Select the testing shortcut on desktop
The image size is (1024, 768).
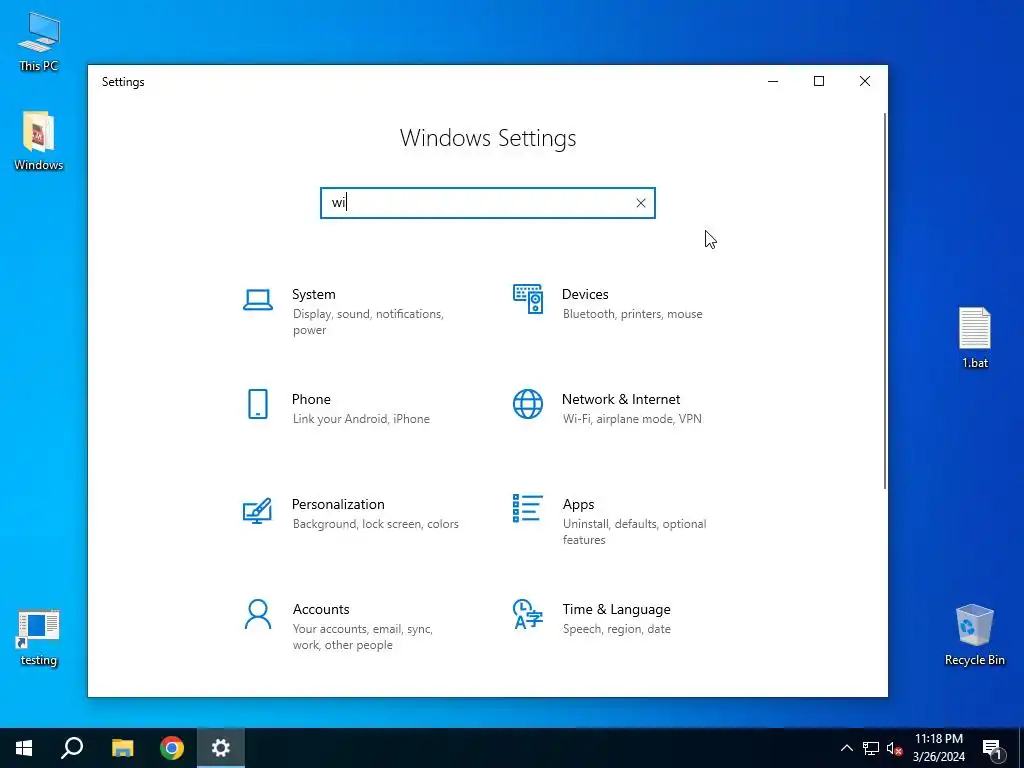coord(39,638)
